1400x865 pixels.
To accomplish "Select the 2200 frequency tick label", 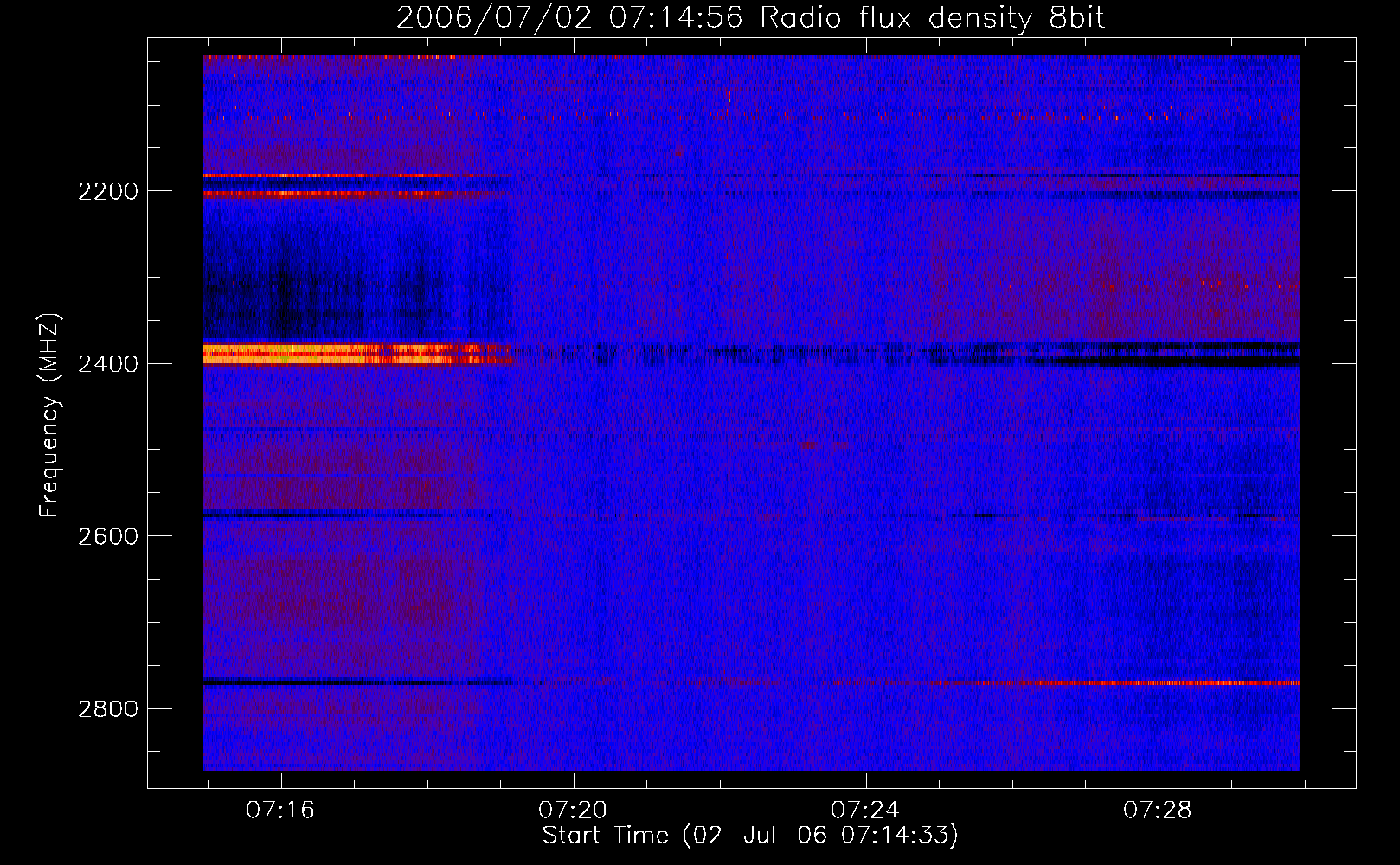I will (x=108, y=191).
